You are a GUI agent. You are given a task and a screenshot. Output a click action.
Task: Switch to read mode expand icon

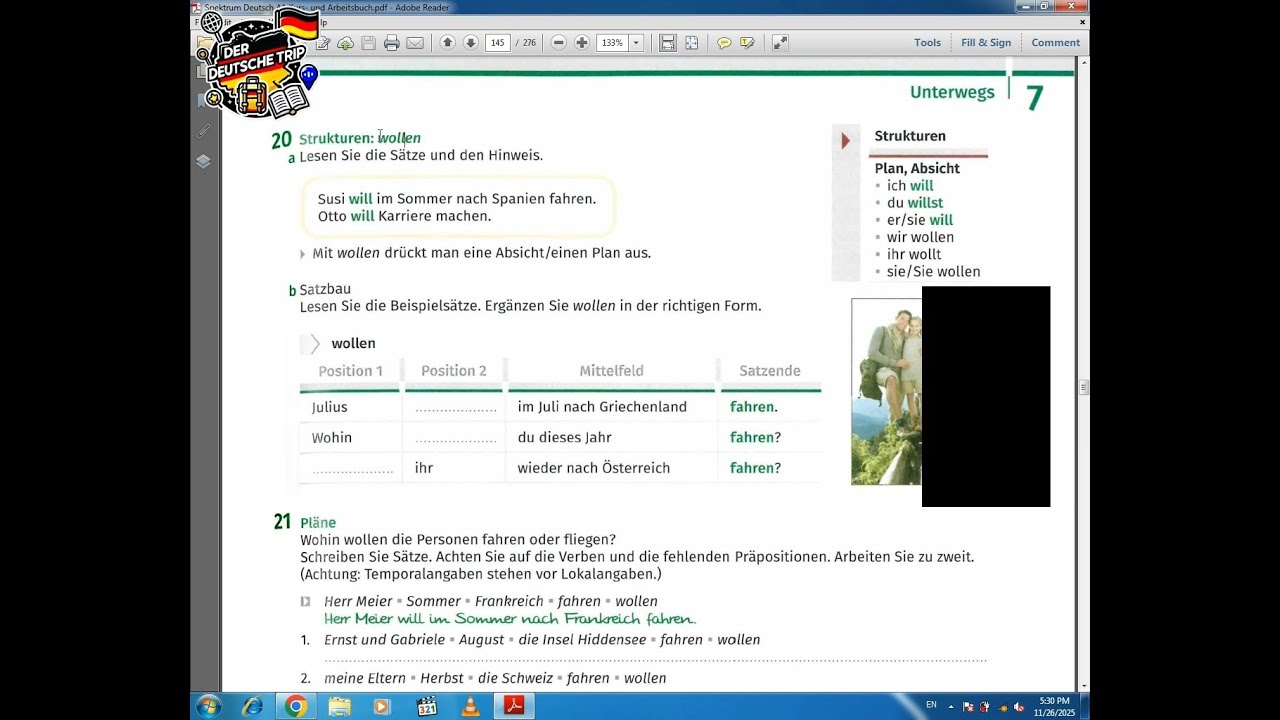(x=780, y=43)
